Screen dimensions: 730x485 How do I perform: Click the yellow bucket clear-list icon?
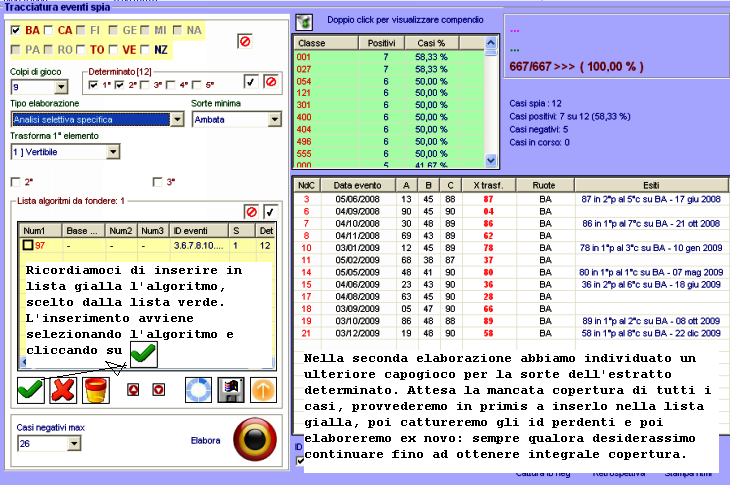pos(97,387)
